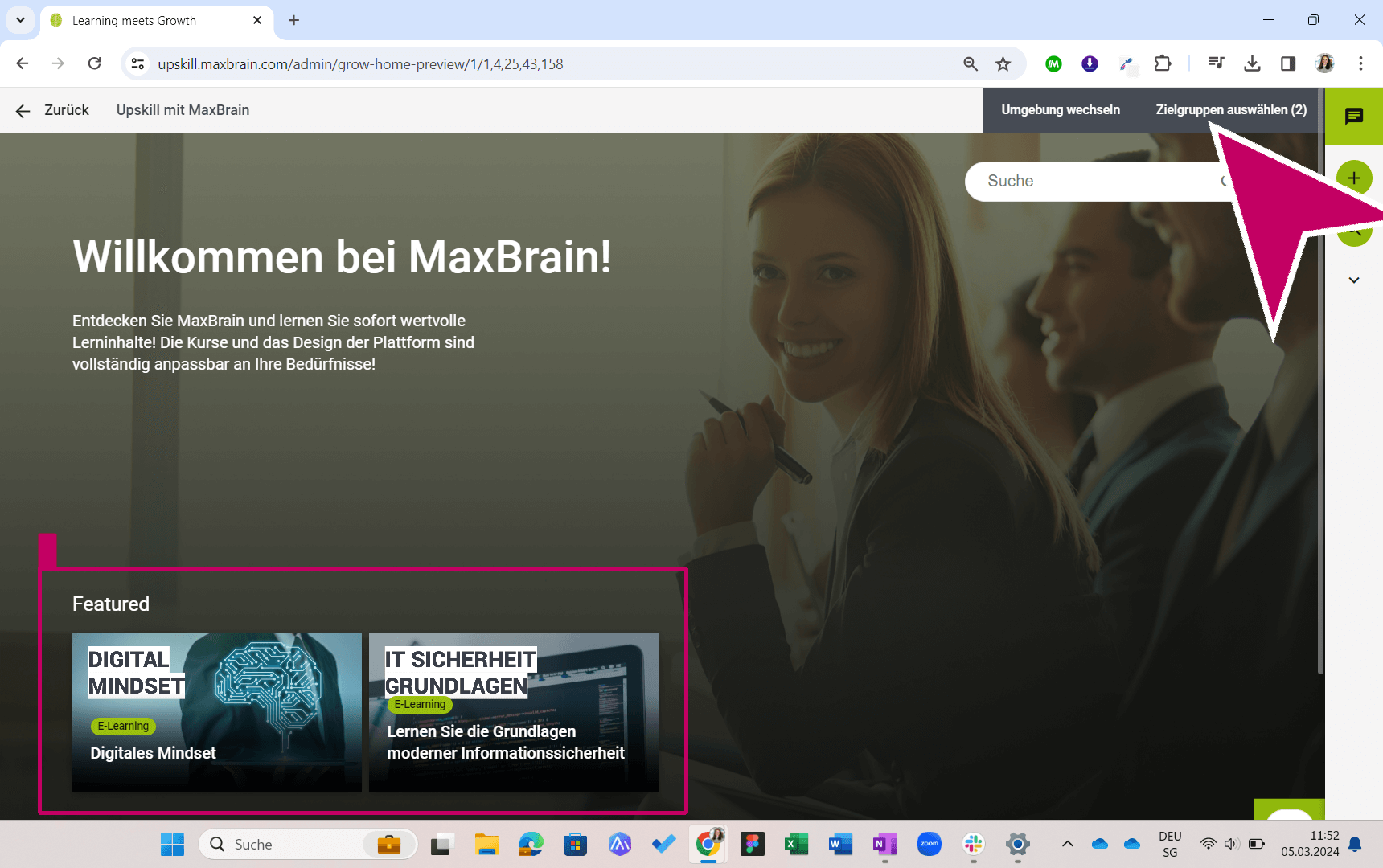Launch Microsoft Edge from the taskbar

tap(531, 844)
